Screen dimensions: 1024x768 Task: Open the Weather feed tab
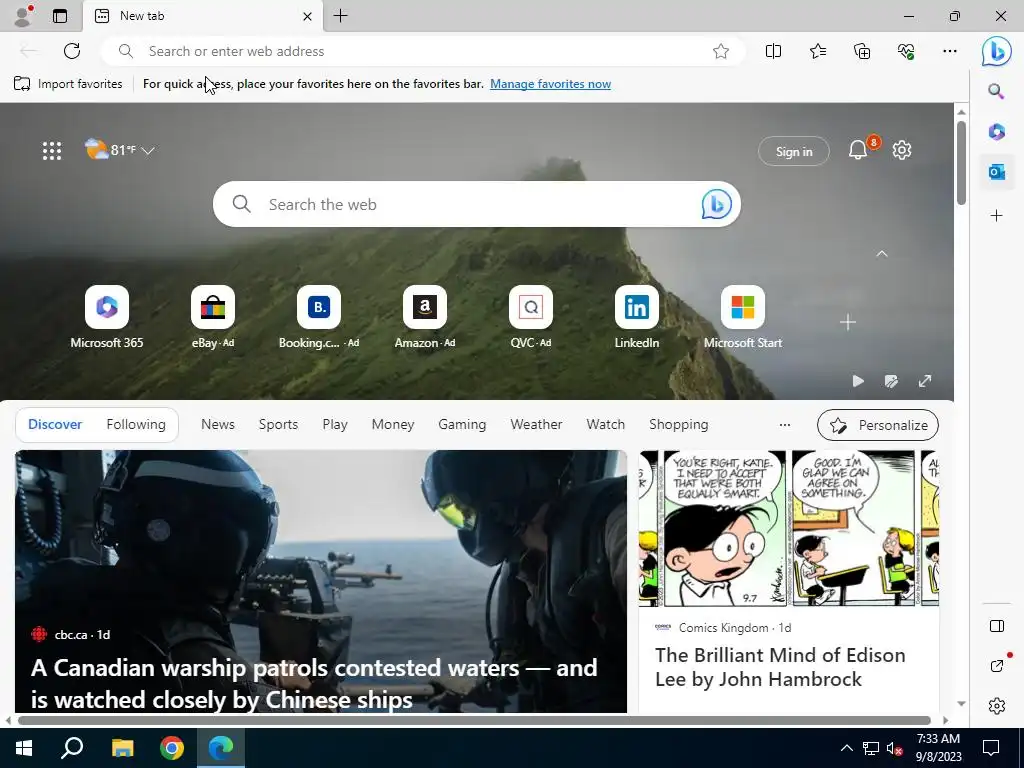536,424
